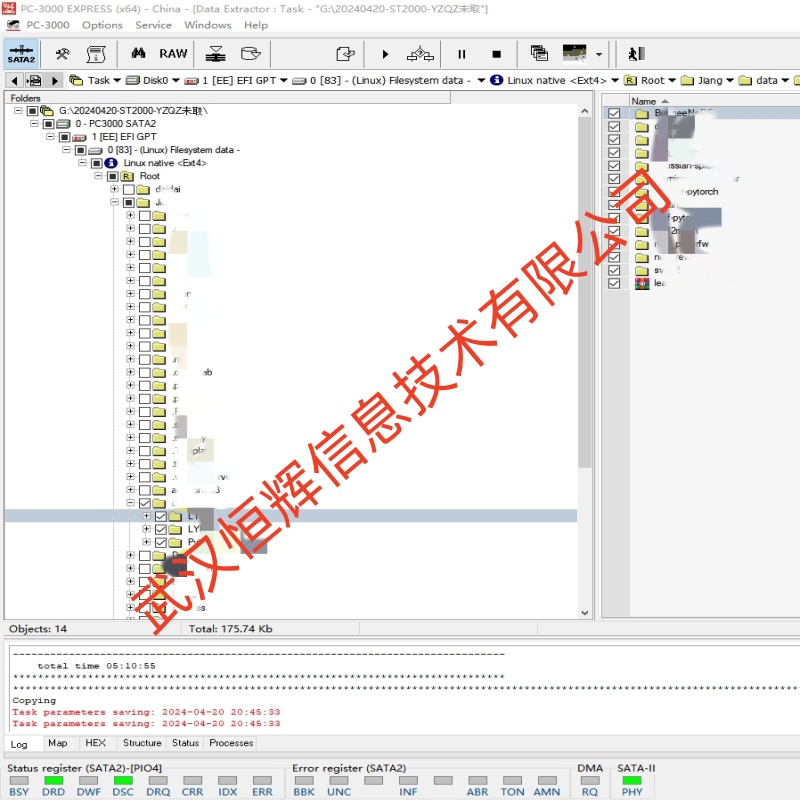Viewport: 800px width, 800px height.
Task: Stop the current task
Action: [496, 54]
